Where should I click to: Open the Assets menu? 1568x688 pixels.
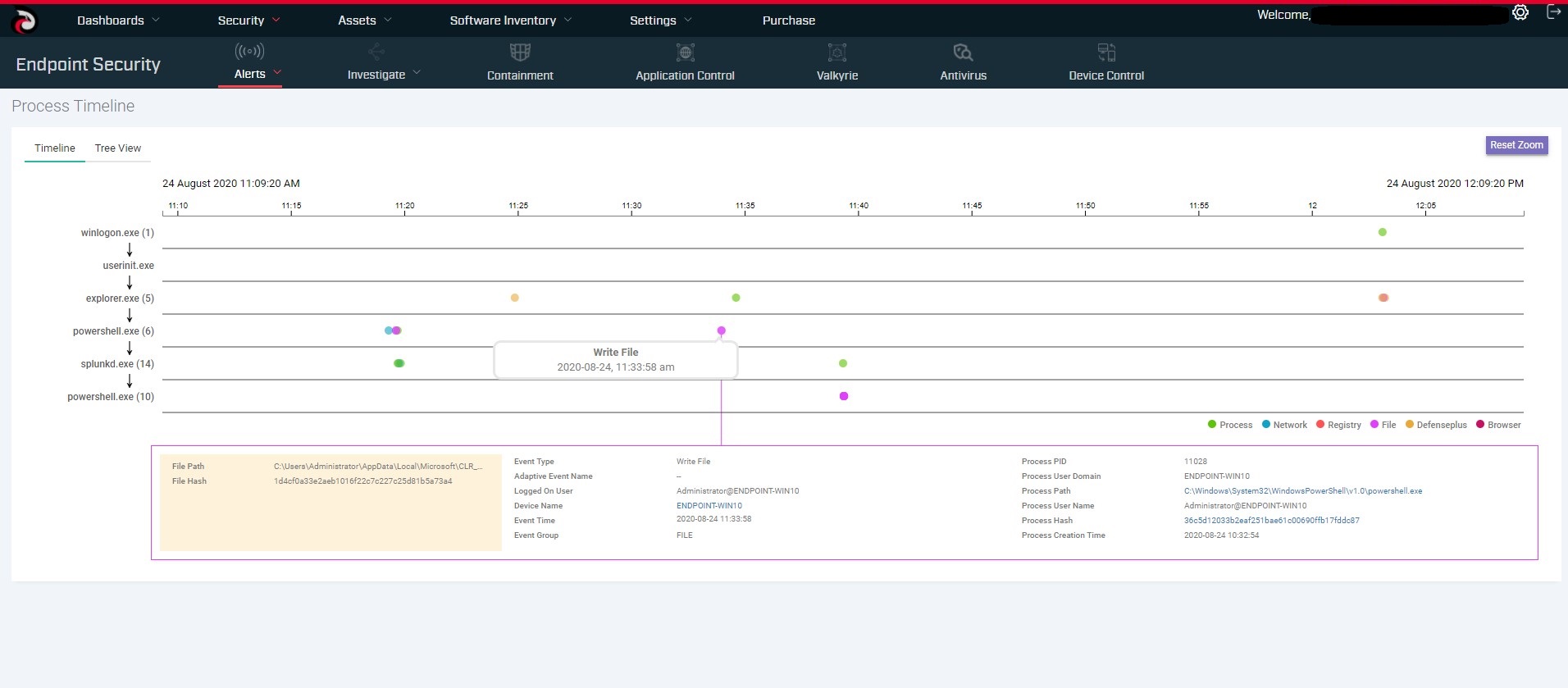point(357,21)
